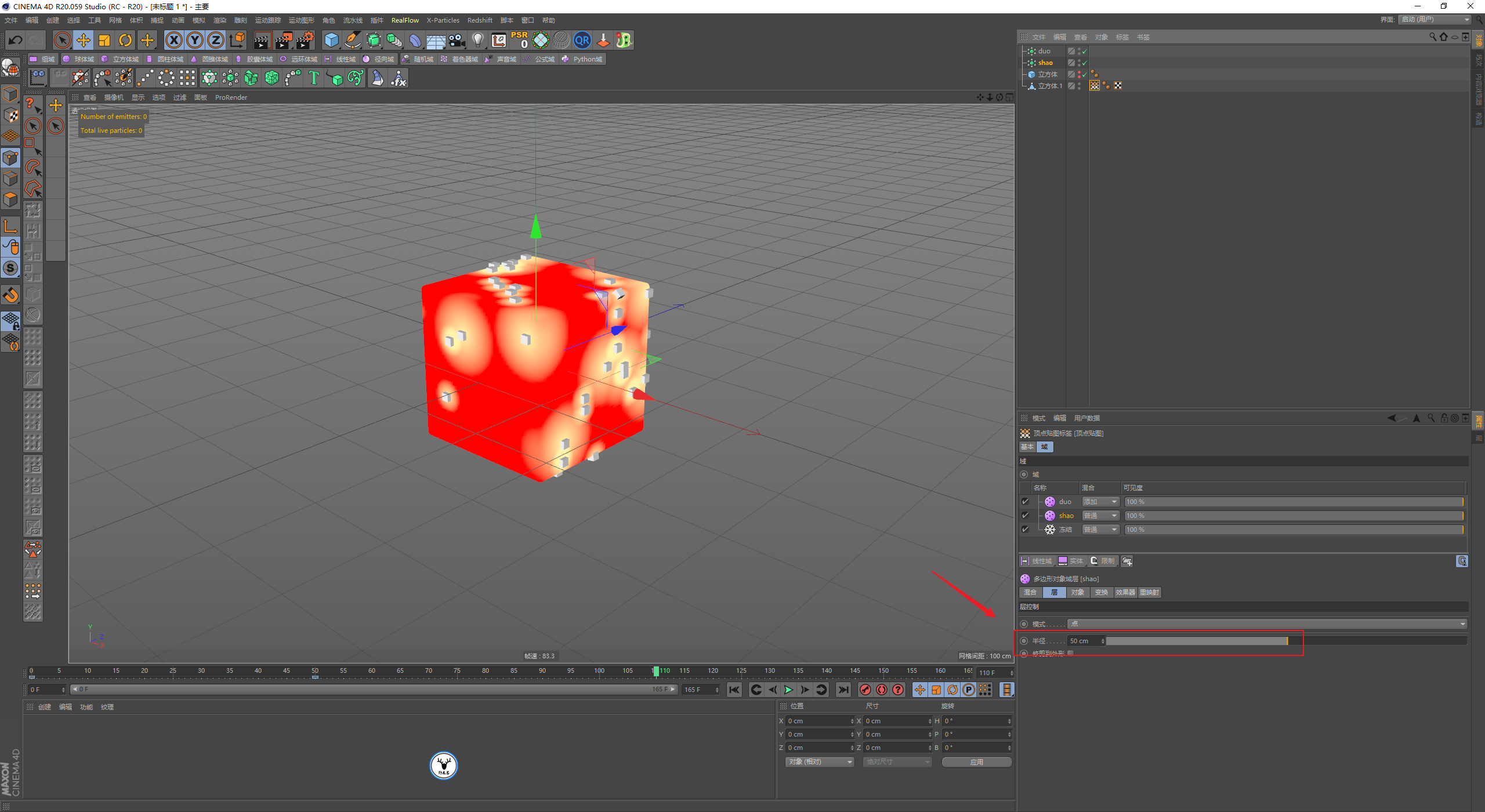
Task: Switch to the 对象 tab in field layer
Action: tap(1077, 592)
